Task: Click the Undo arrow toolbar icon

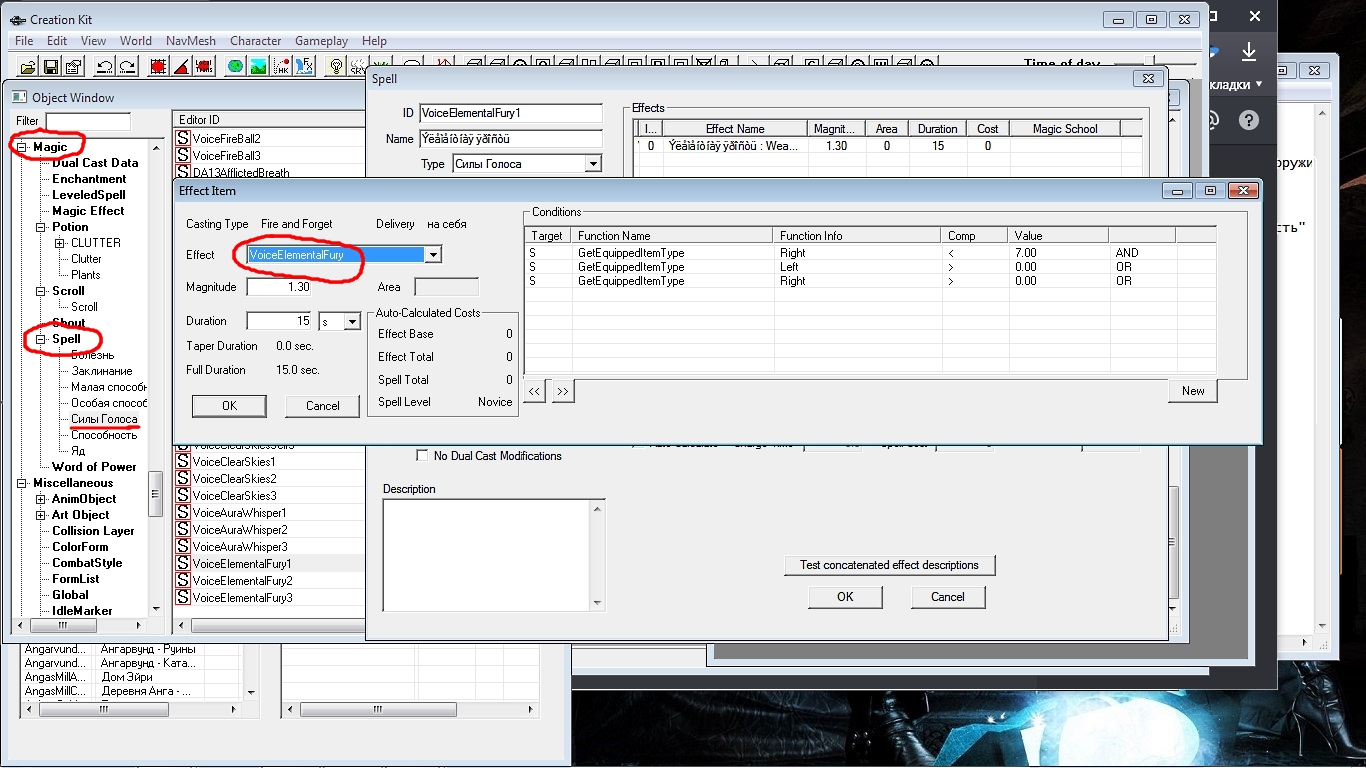Action: [x=104, y=67]
